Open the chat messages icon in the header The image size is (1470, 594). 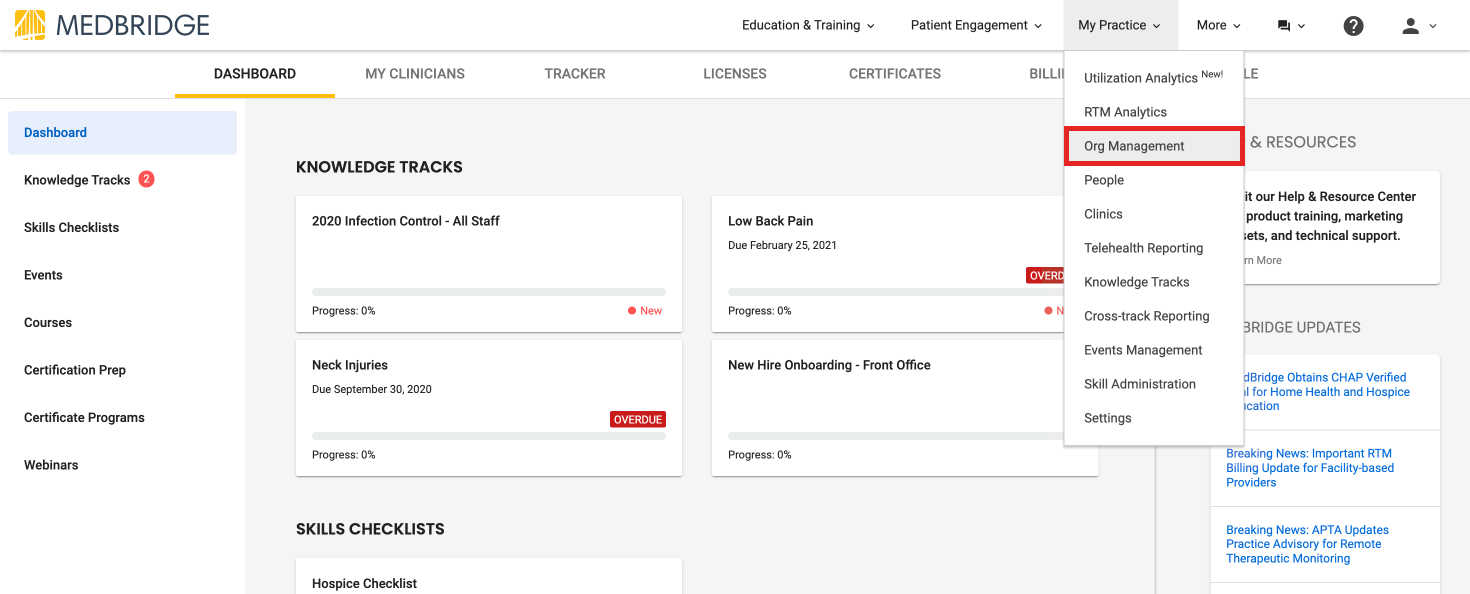[x=1291, y=26]
